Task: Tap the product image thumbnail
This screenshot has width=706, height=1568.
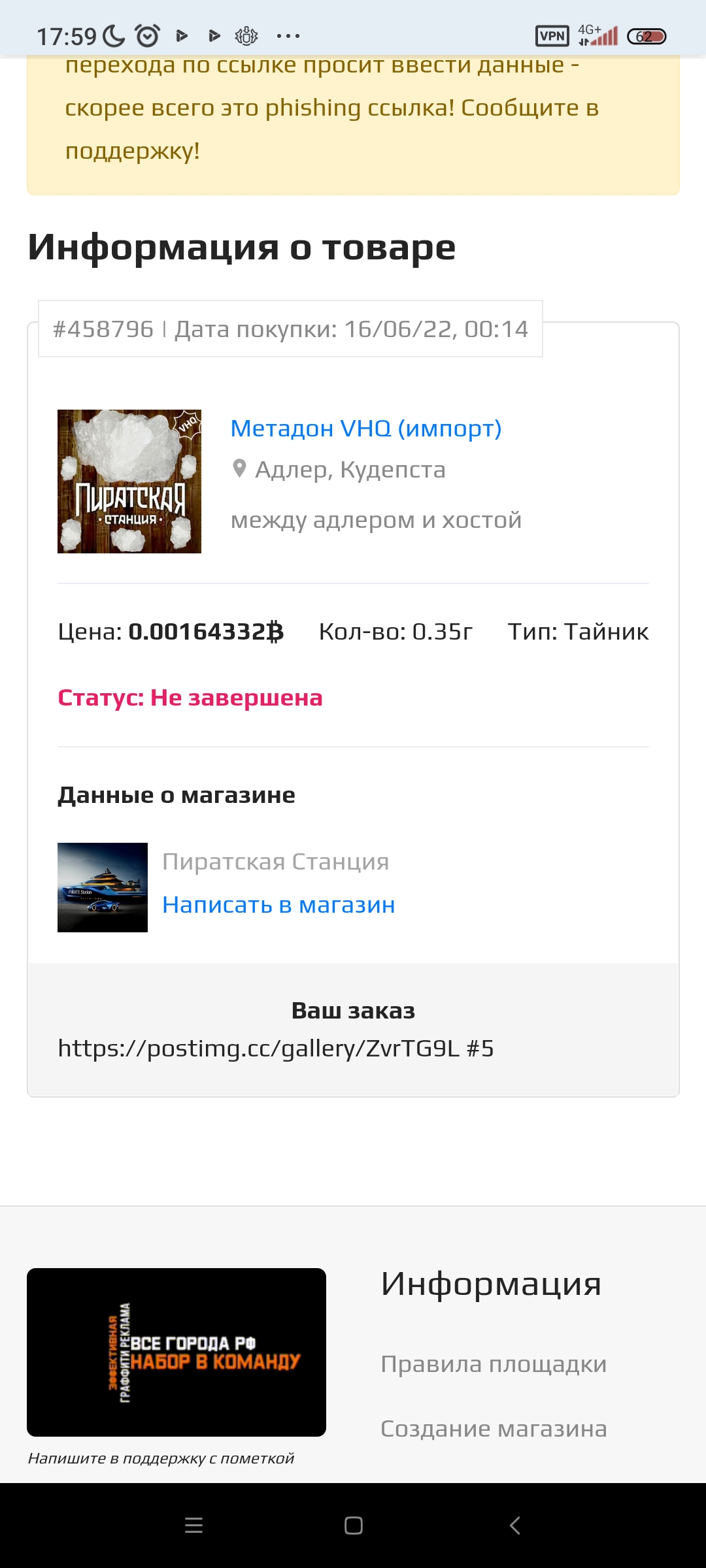Action: [x=129, y=482]
